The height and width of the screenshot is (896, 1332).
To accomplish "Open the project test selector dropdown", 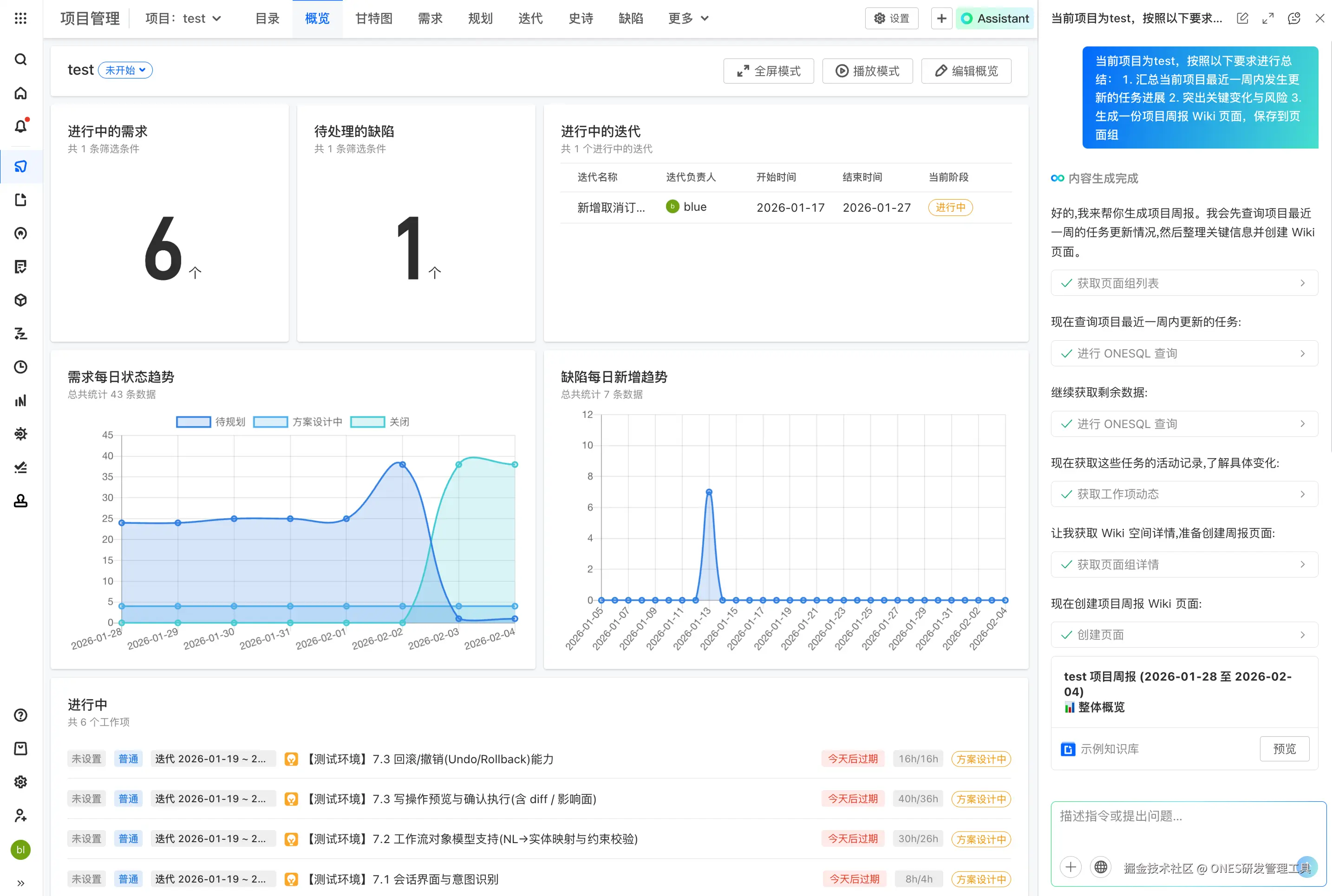I will (x=183, y=18).
